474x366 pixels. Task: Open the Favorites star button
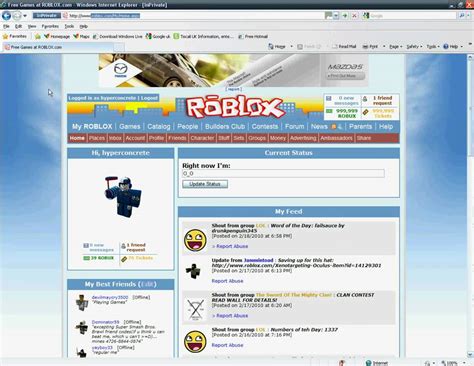[x=14, y=36]
